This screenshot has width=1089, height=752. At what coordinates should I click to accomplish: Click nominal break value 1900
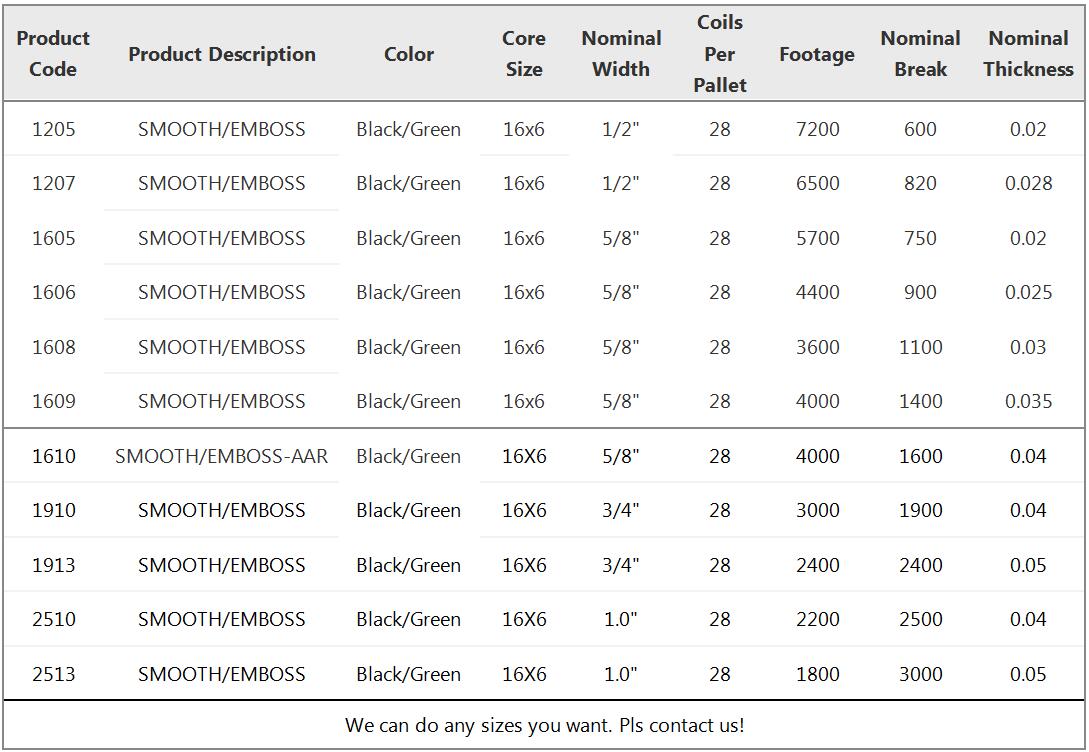(x=921, y=510)
